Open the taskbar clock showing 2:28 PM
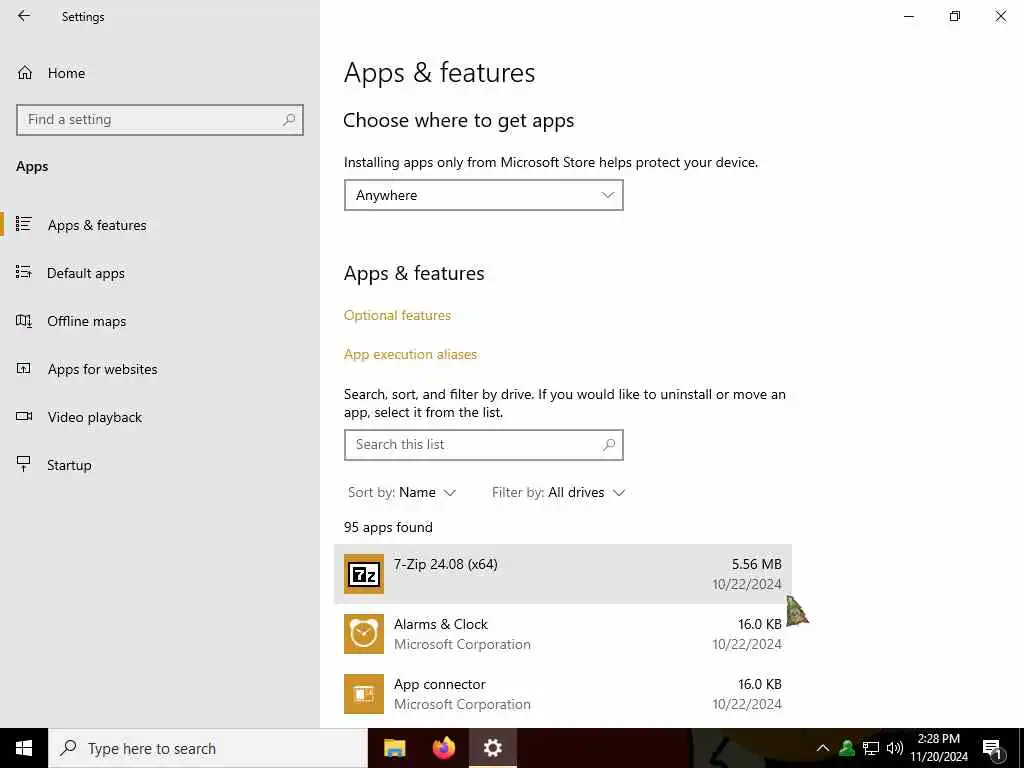Image resolution: width=1024 pixels, height=768 pixels. (938, 748)
